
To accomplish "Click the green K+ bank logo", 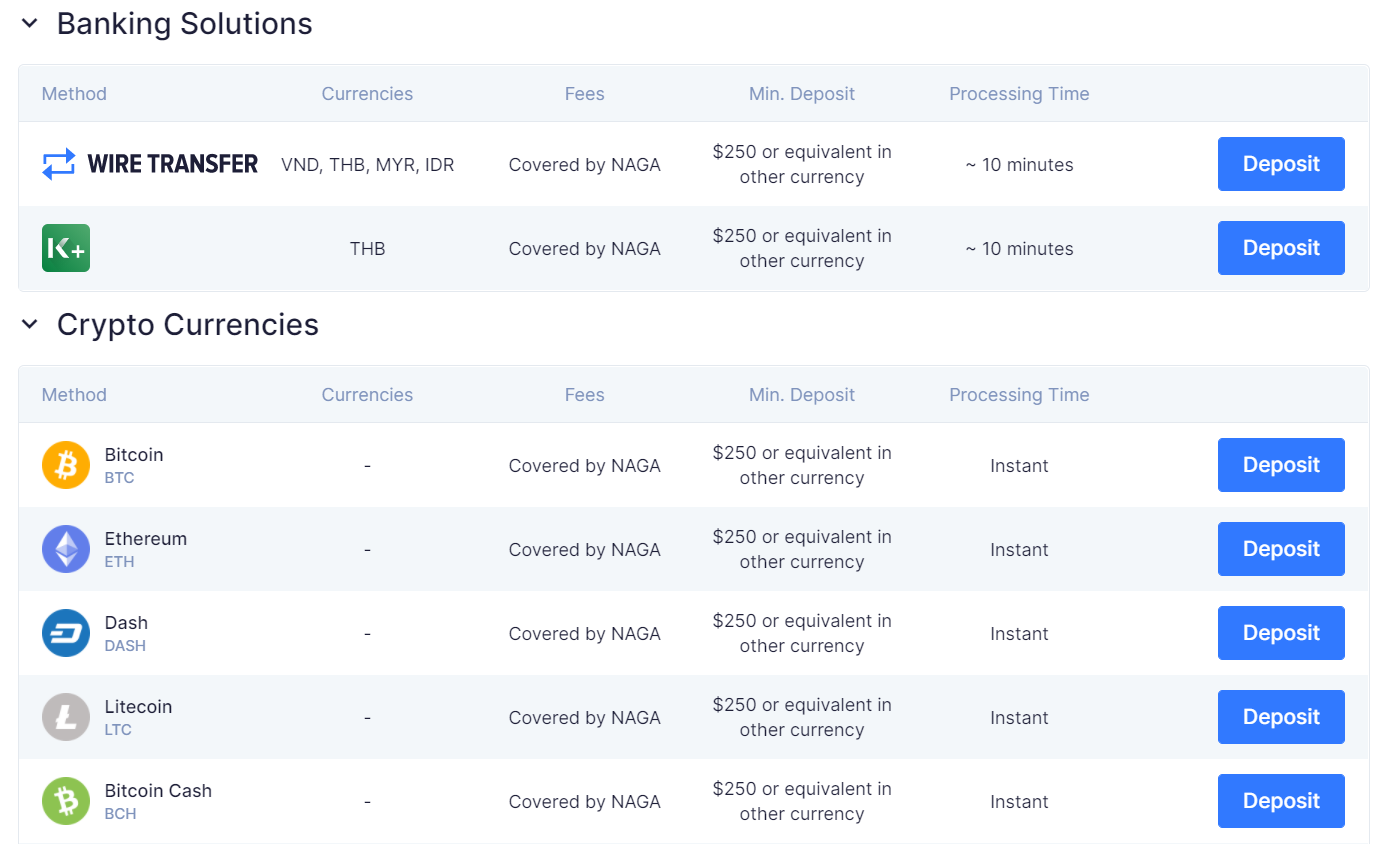I will click(66, 248).
